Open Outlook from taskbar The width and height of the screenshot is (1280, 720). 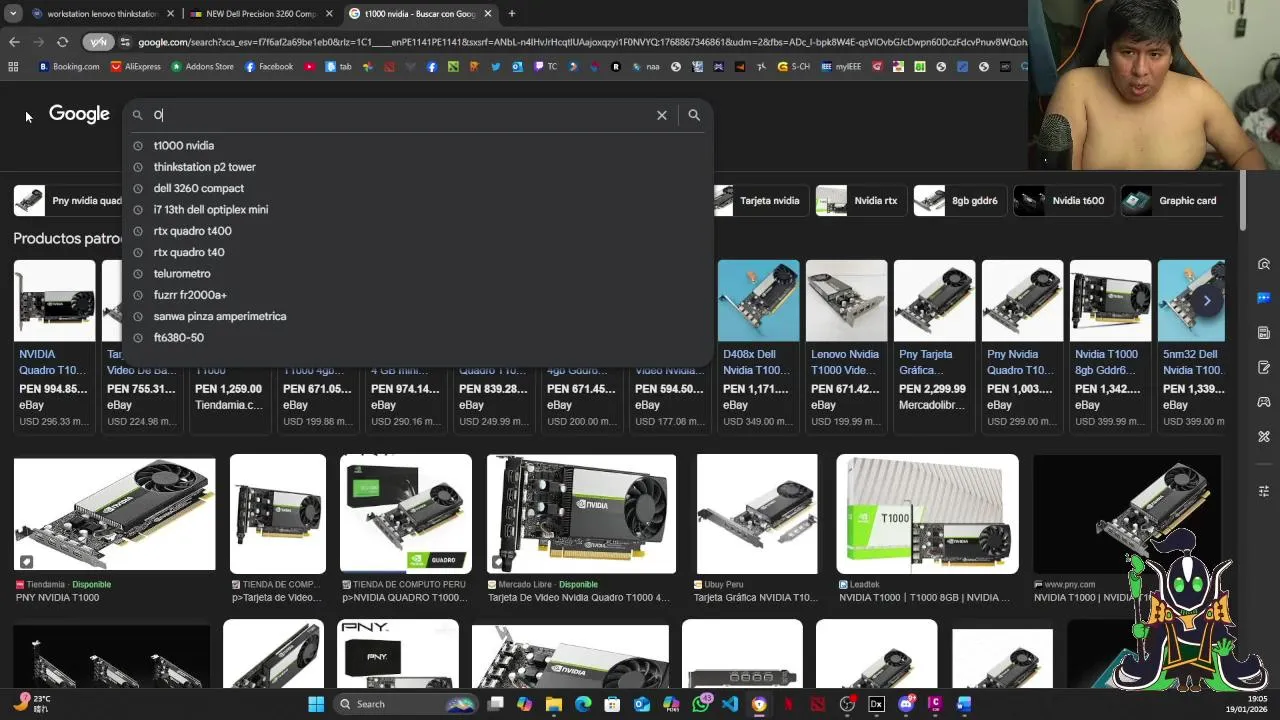click(x=642, y=704)
